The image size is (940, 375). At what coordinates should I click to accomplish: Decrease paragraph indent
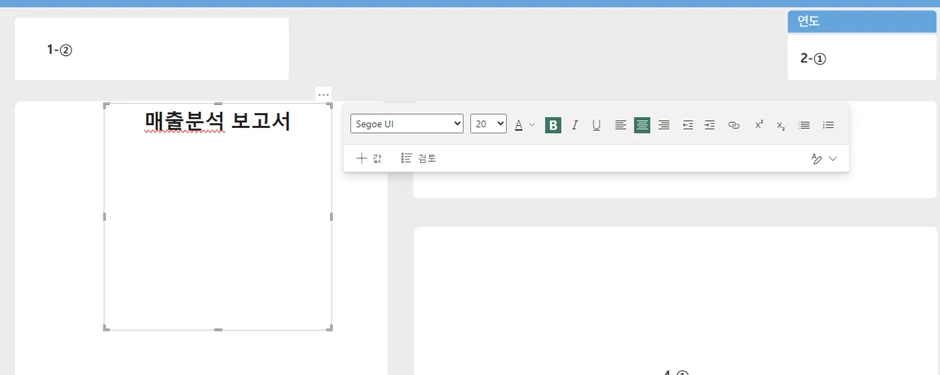(688, 125)
